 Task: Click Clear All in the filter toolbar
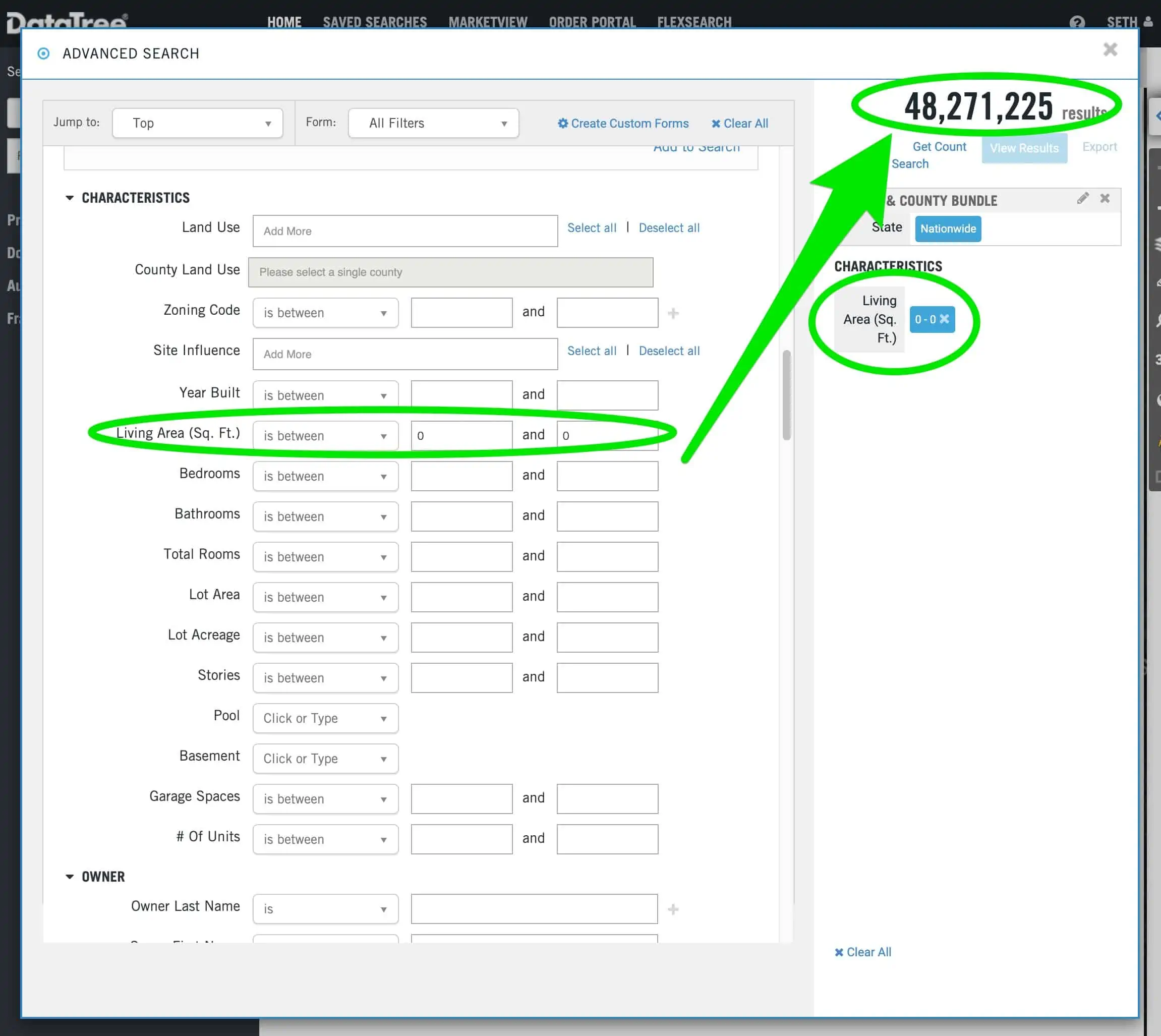pyautogui.click(x=740, y=123)
